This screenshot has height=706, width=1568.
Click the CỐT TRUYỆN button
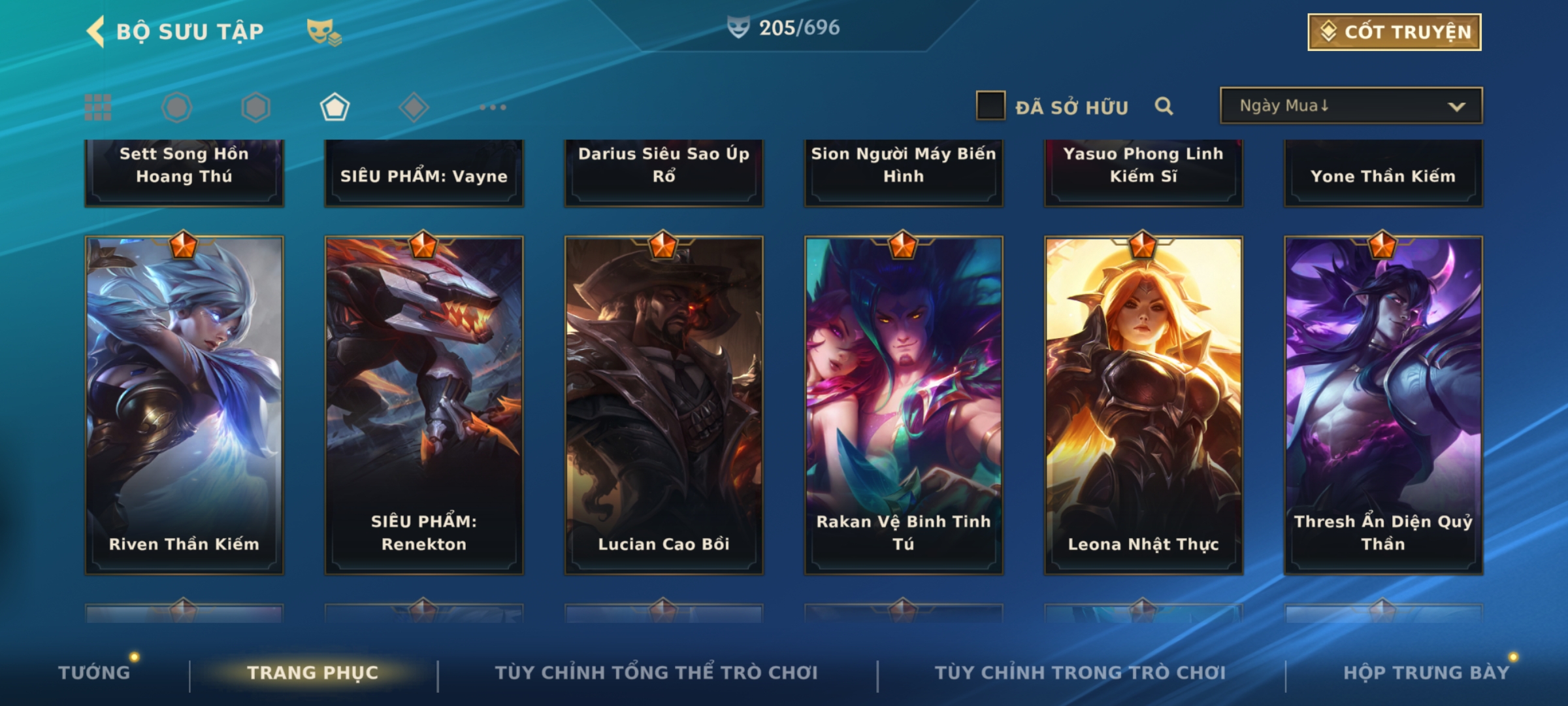pos(1394,32)
